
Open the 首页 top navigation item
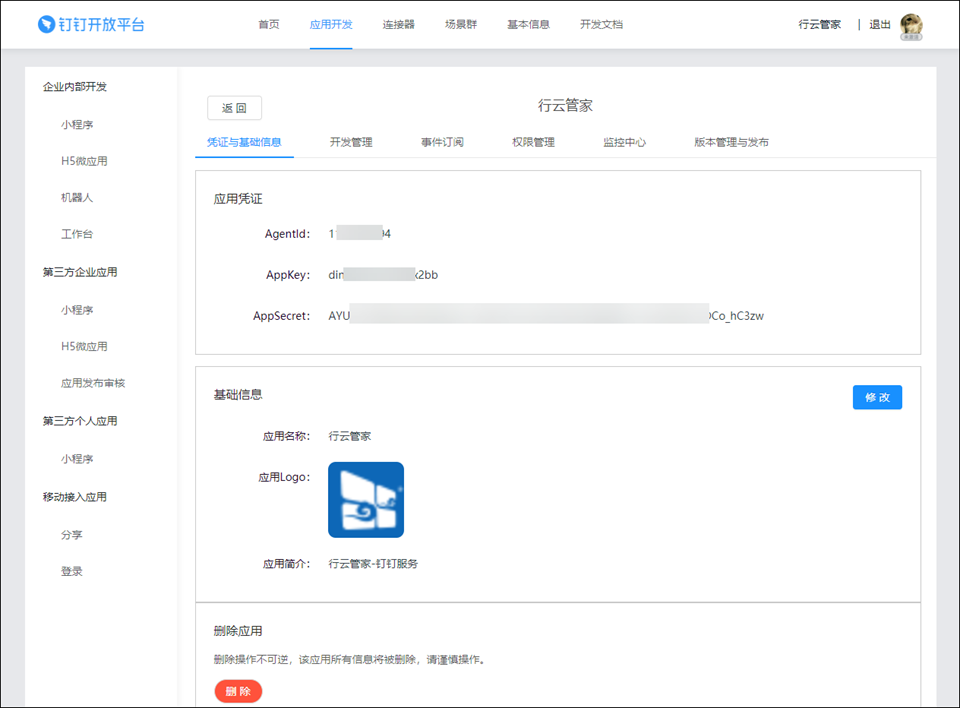[269, 24]
